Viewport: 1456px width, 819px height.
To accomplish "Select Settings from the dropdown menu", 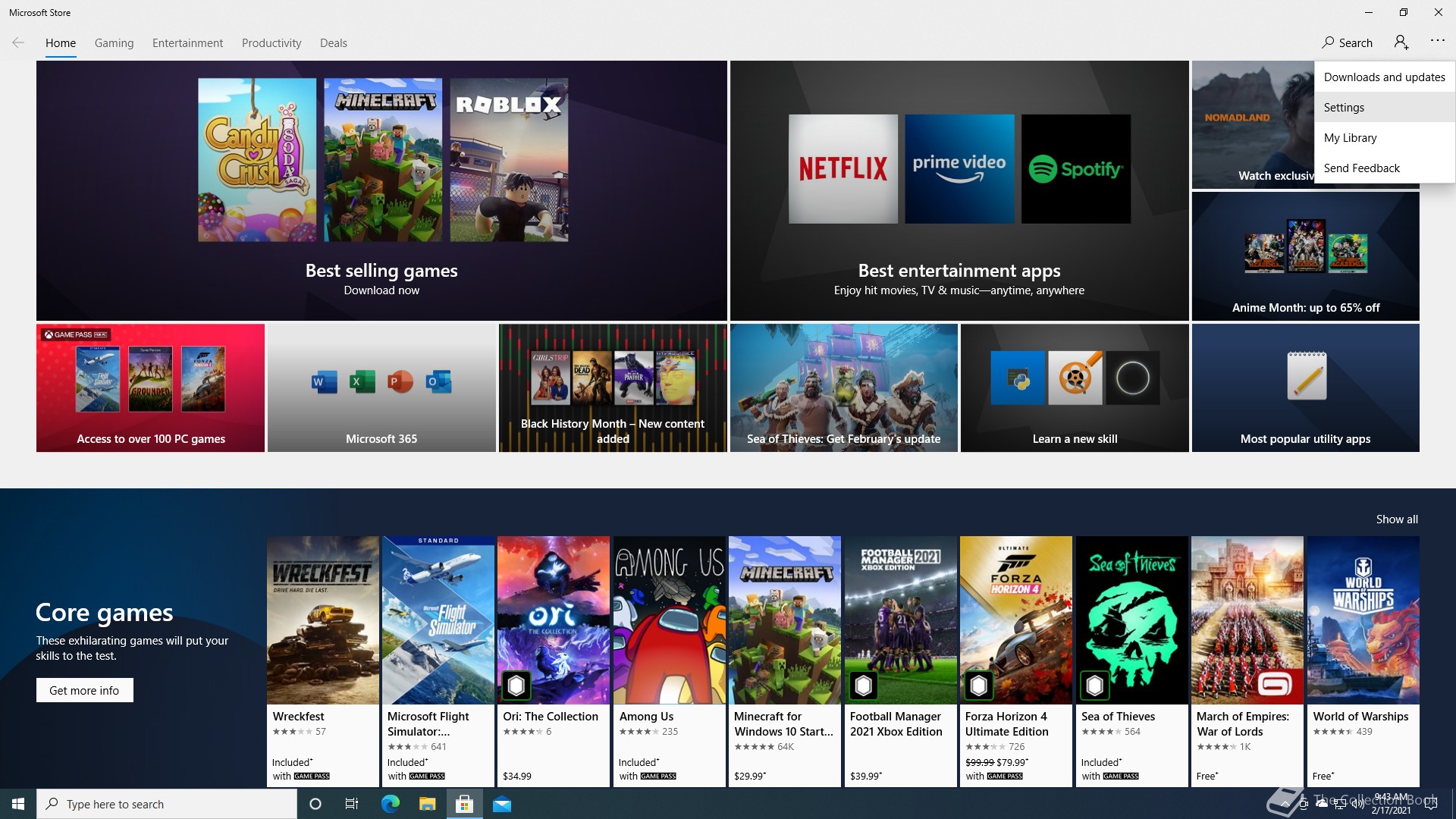I will point(1384,108).
